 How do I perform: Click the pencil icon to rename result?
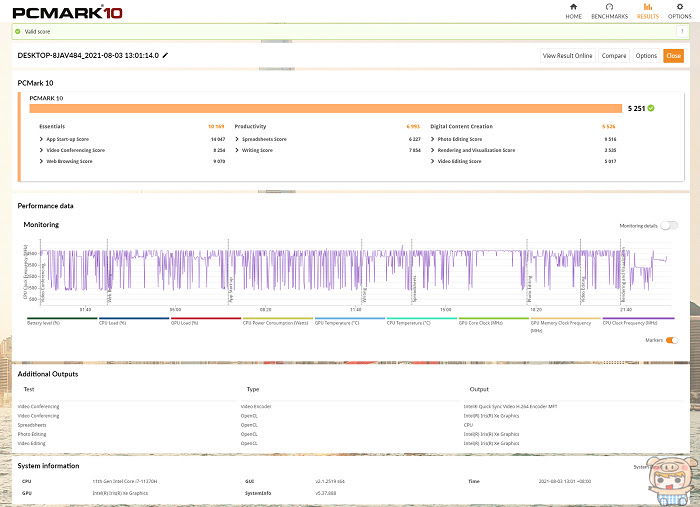coord(165,55)
